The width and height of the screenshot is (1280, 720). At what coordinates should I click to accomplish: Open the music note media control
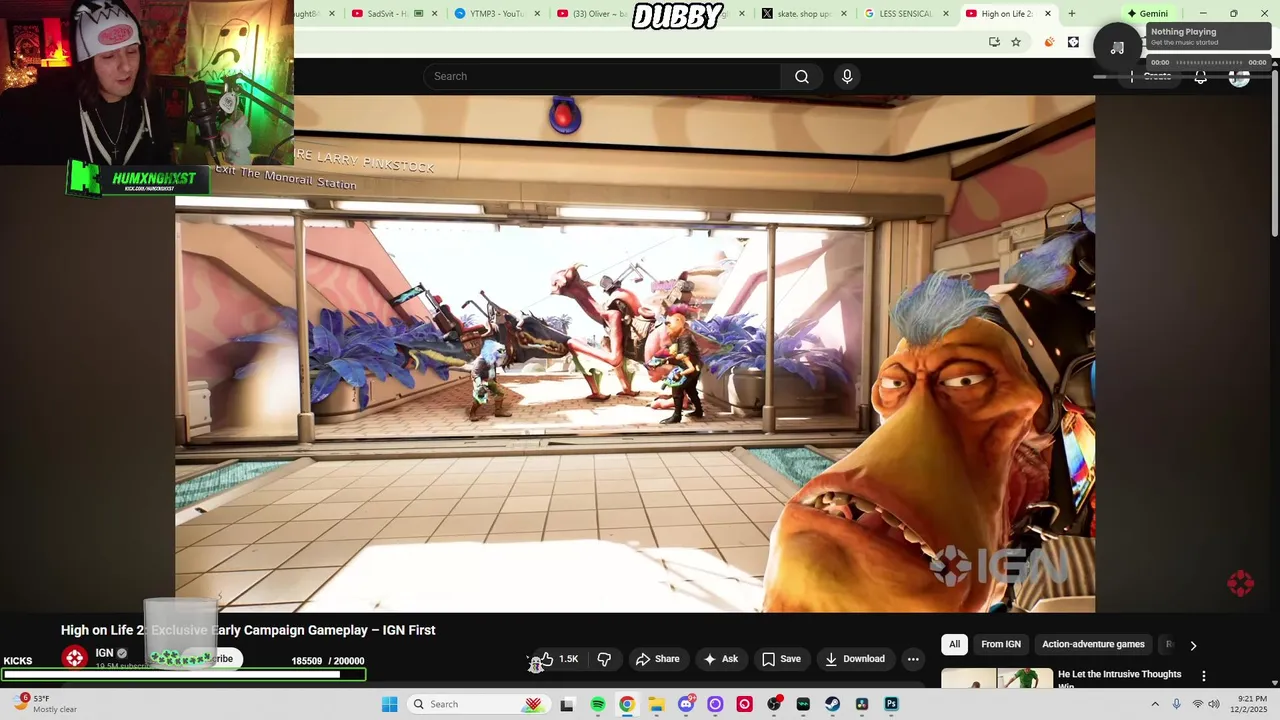tap(1117, 47)
